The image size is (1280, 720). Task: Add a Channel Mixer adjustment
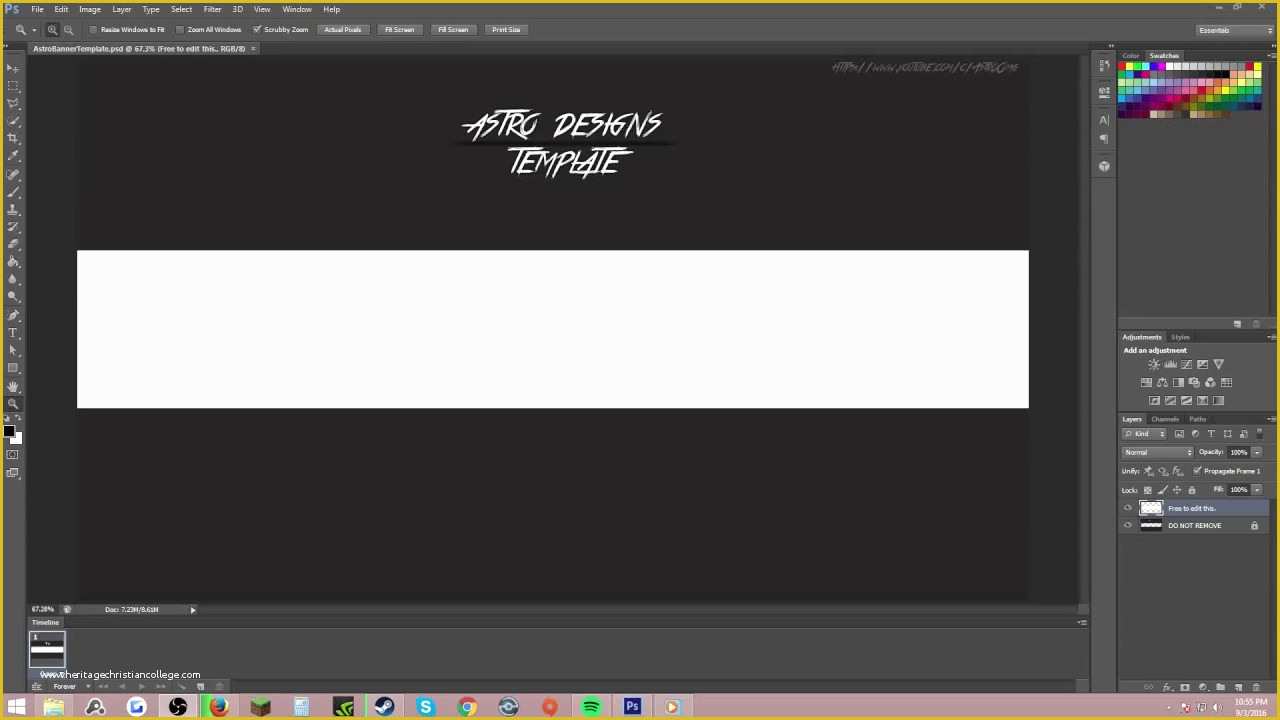(1210, 382)
